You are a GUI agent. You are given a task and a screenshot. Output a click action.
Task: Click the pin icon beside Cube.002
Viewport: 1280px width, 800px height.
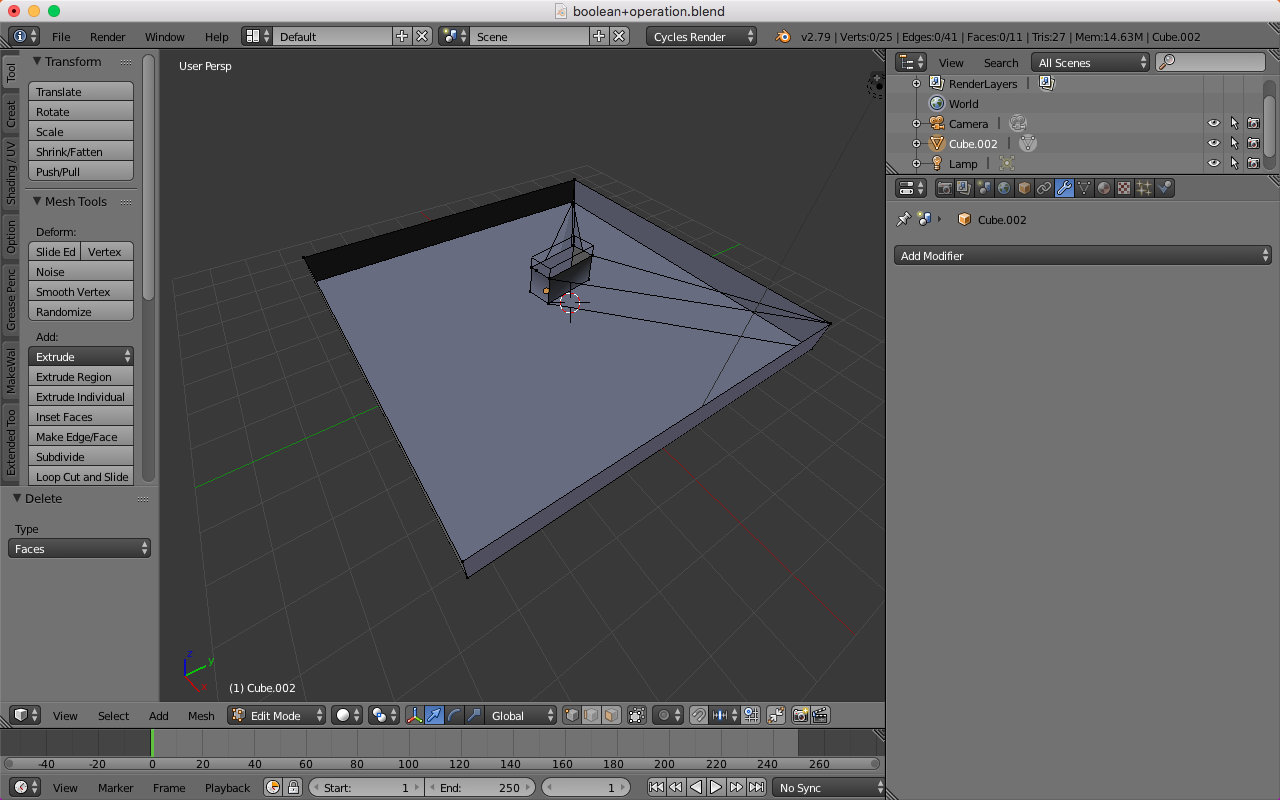[x=903, y=219]
